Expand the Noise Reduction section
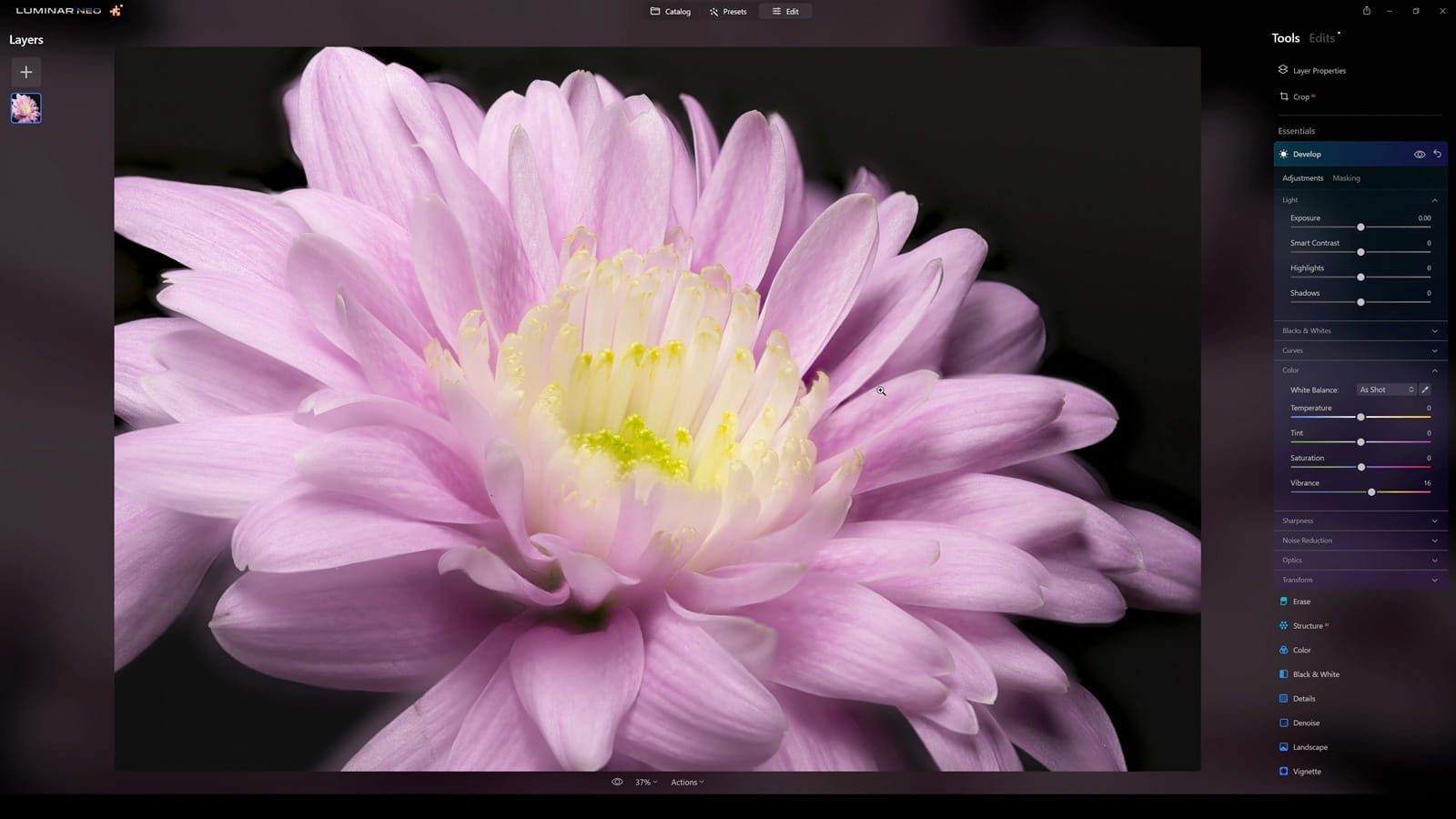This screenshot has width=1456, height=819. [1360, 541]
